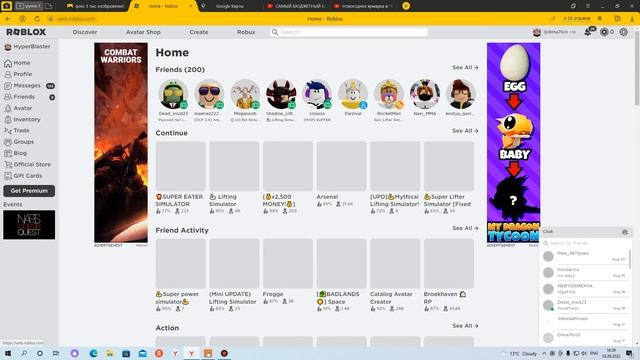This screenshot has width=640, height=360.
Task: Switch to САМЫЙ БЮДЖЕТНЫЙ YouTube tab
Action: [x=296, y=6]
